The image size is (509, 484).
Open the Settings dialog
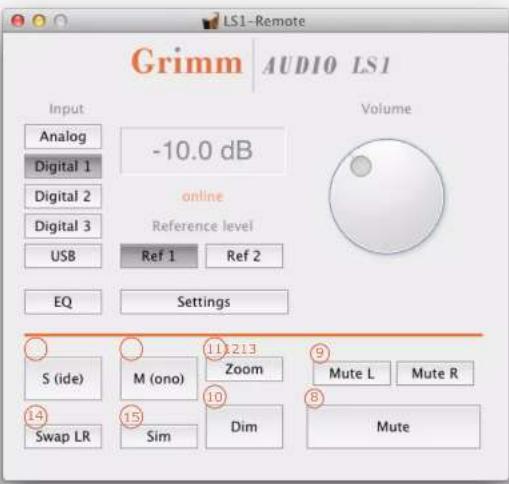click(x=204, y=302)
